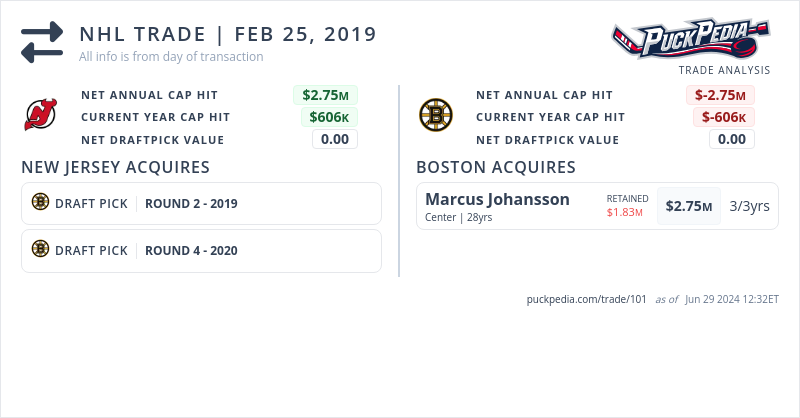Screen dimensions: 800x418
Task: Click Boston's $-606K current year cap hit
Action: 724,117
